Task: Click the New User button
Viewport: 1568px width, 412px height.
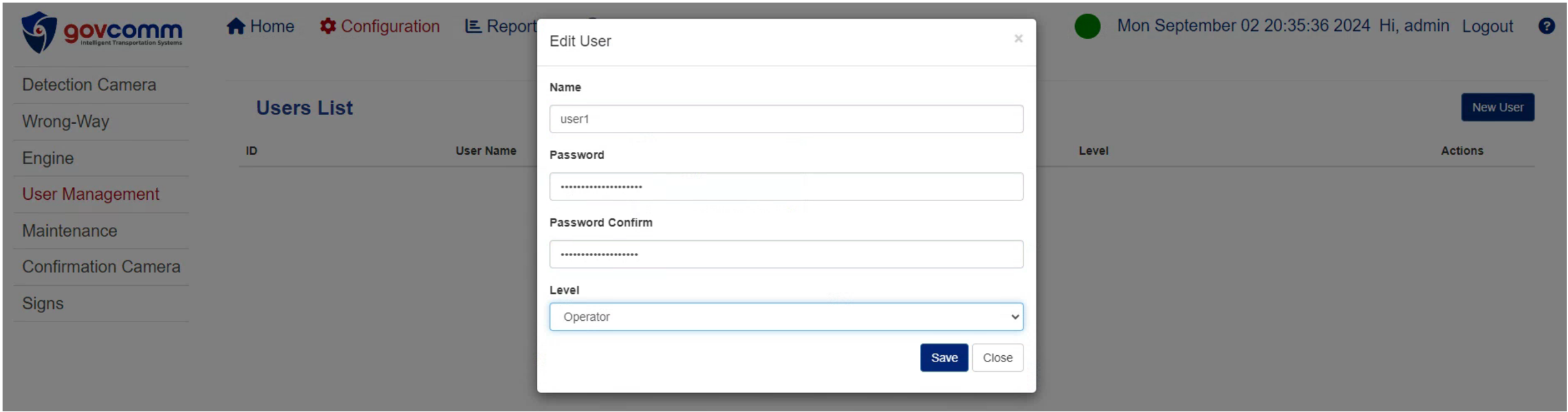Action: point(1497,107)
